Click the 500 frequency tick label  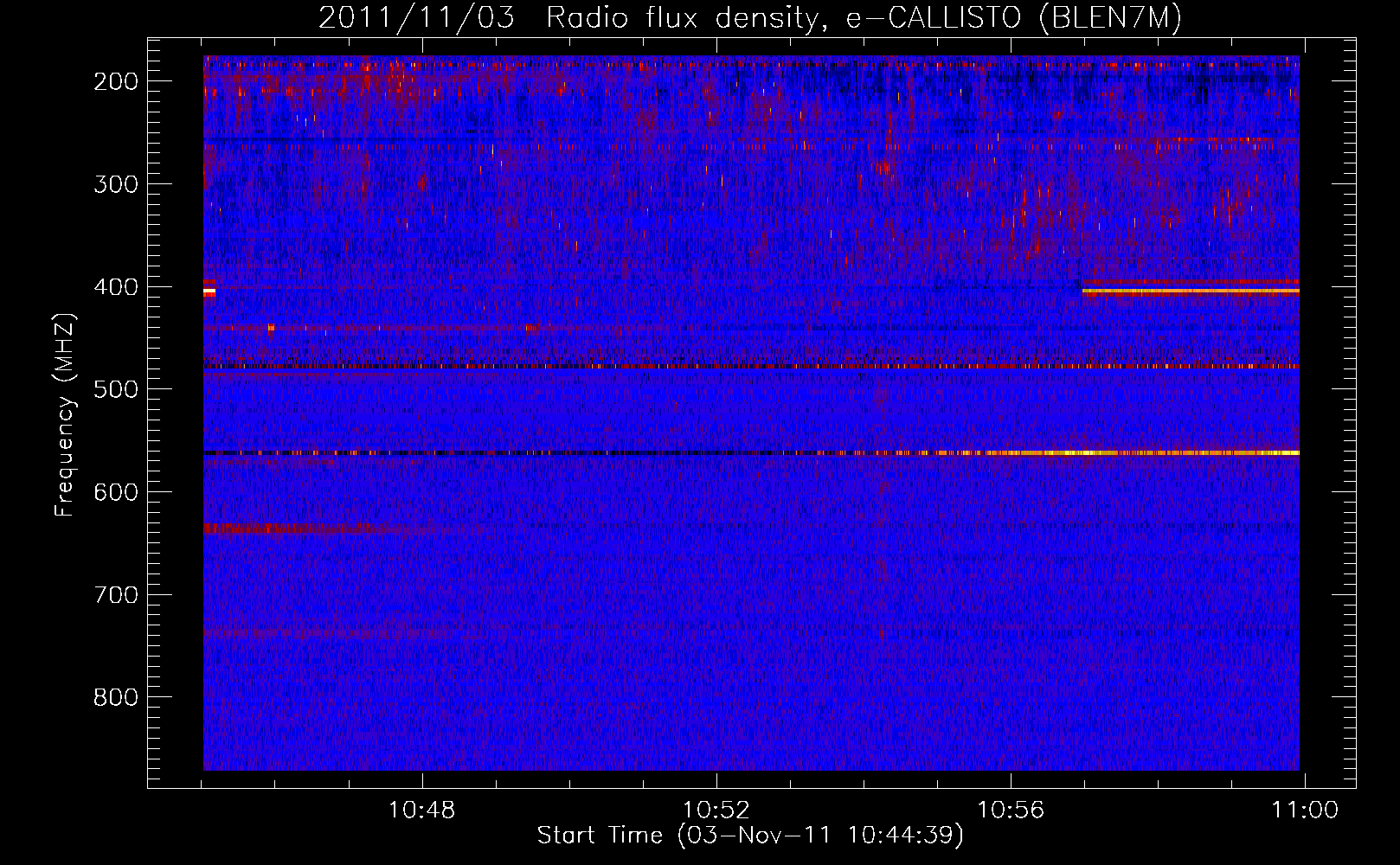(x=115, y=389)
